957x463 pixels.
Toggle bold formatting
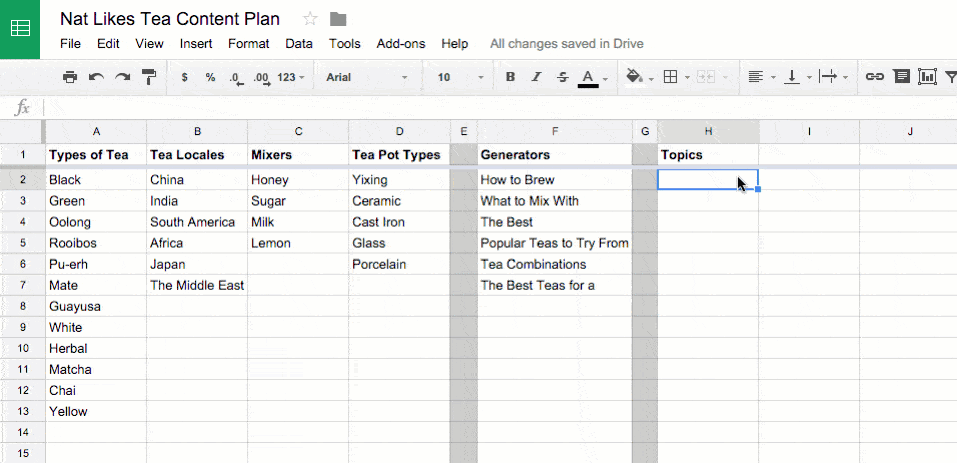[x=511, y=77]
